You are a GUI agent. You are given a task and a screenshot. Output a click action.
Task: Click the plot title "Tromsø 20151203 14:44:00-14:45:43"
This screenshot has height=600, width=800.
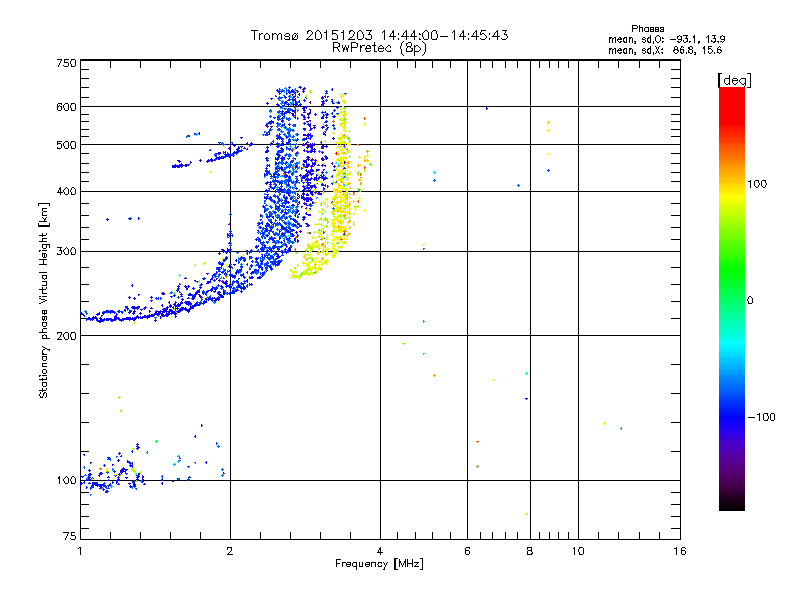[x=379, y=35]
